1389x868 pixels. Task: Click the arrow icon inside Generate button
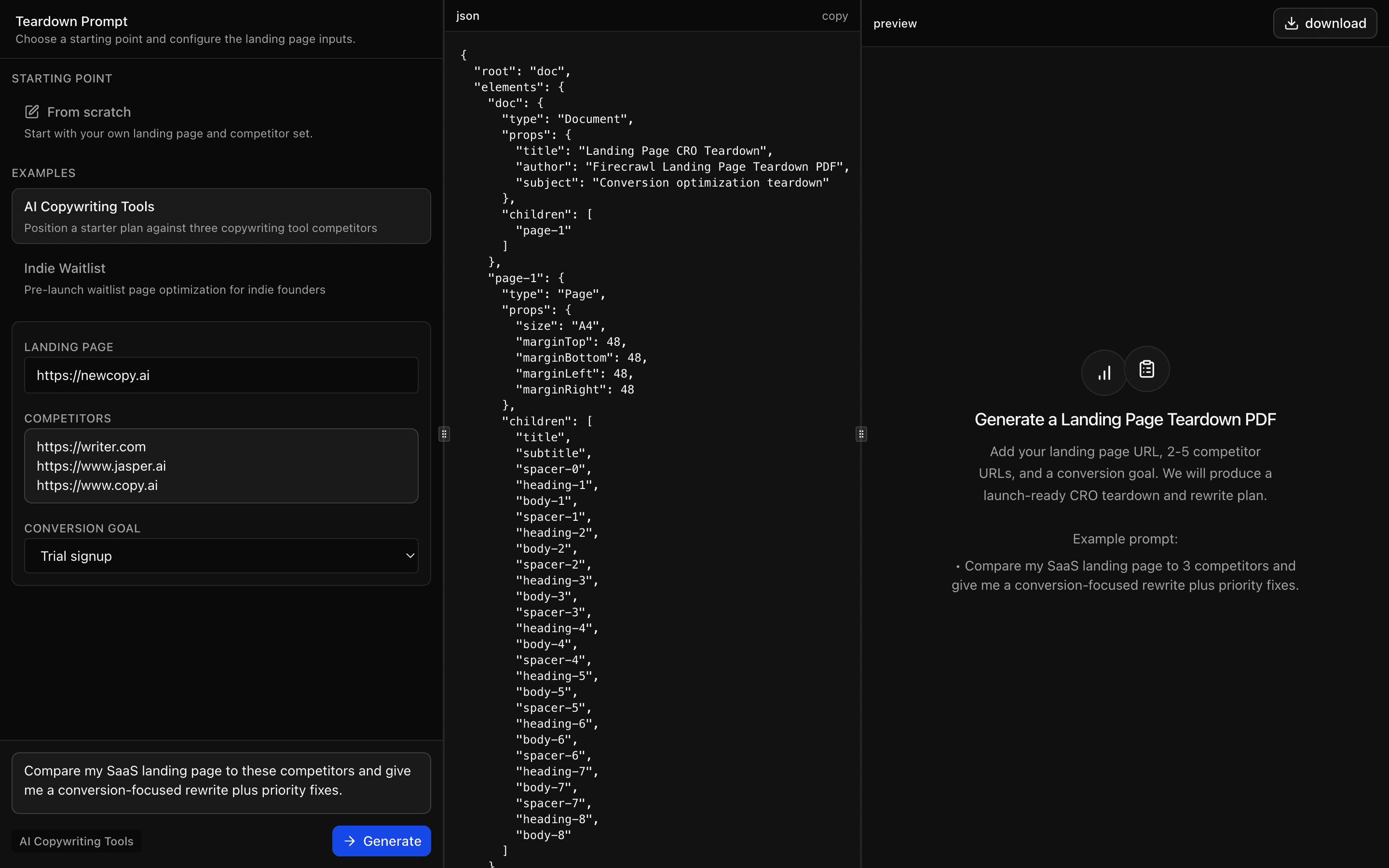[350, 841]
